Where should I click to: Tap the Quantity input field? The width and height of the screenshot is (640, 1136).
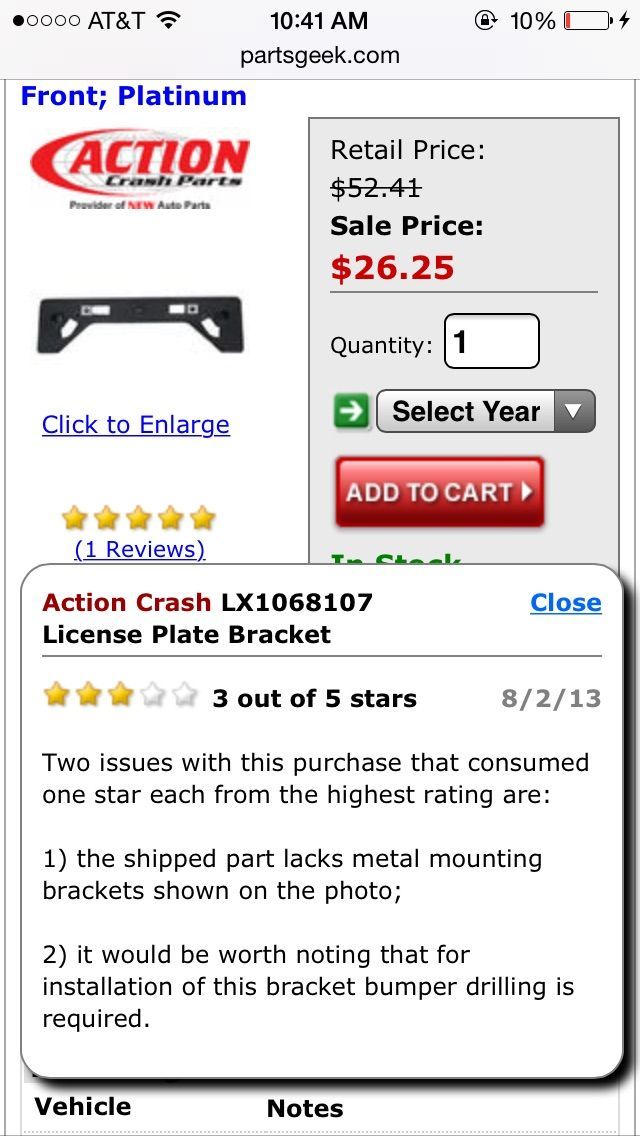[491, 341]
